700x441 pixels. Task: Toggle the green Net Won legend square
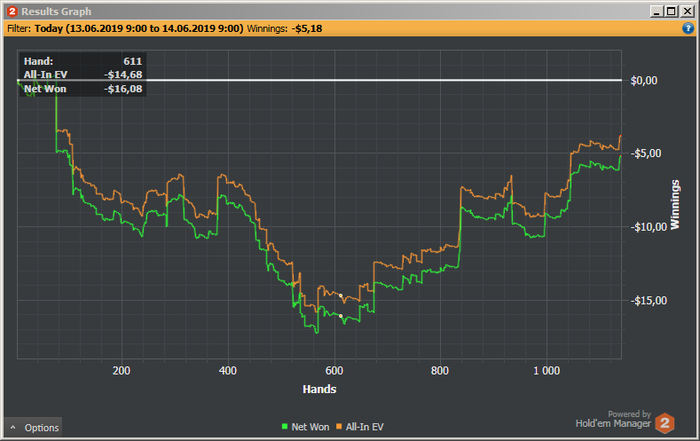point(284,426)
